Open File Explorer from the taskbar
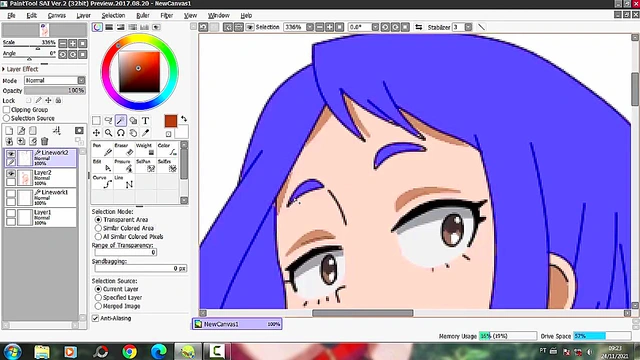 [42, 351]
